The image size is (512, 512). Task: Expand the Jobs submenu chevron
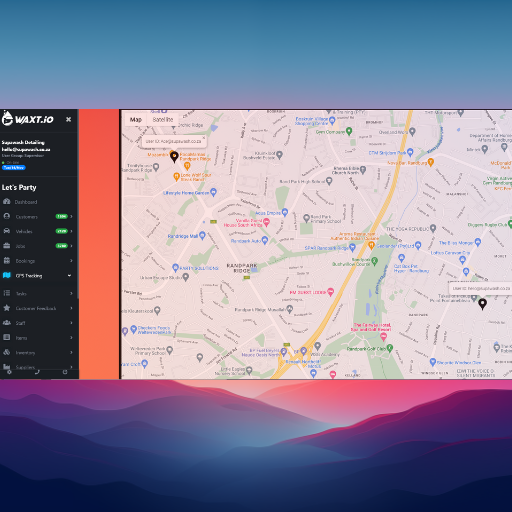pyautogui.click(x=71, y=246)
